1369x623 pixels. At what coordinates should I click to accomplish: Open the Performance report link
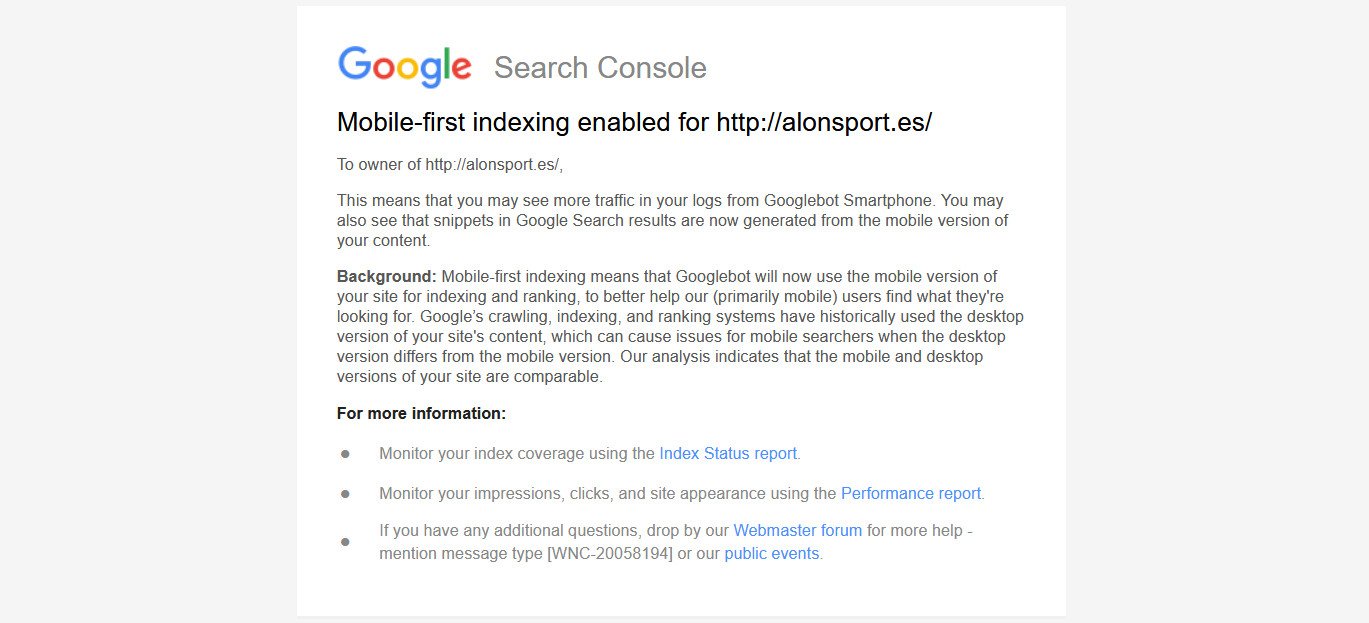(x=910, y=494)
